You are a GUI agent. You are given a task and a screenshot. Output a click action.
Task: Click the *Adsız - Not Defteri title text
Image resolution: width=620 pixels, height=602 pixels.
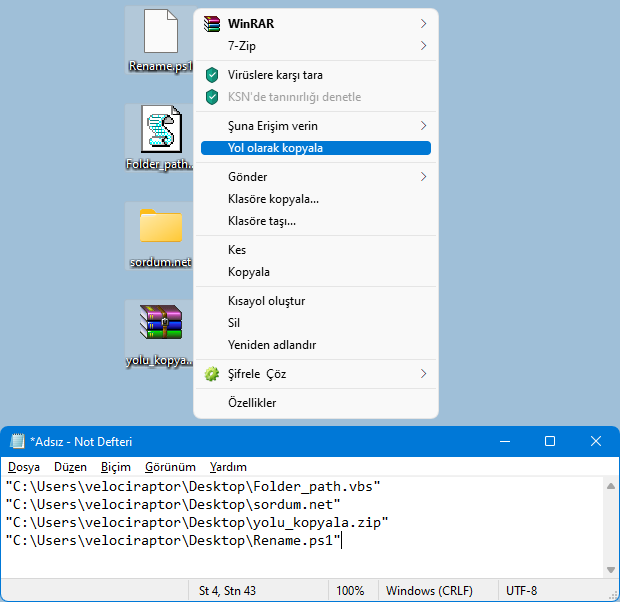[x=81, y=441]
